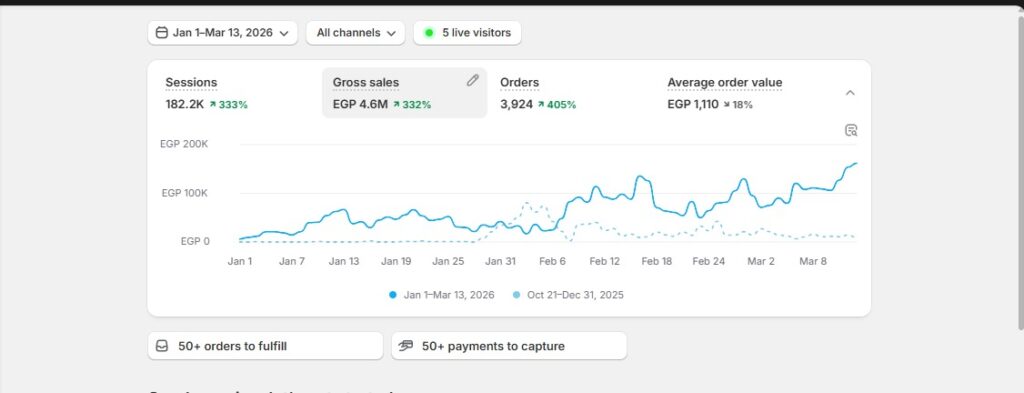Select the Average order value metric tab
Image resolution: width=1024 pixels, height=393 pixels.
pyautogui.click(x=739, y=93)
